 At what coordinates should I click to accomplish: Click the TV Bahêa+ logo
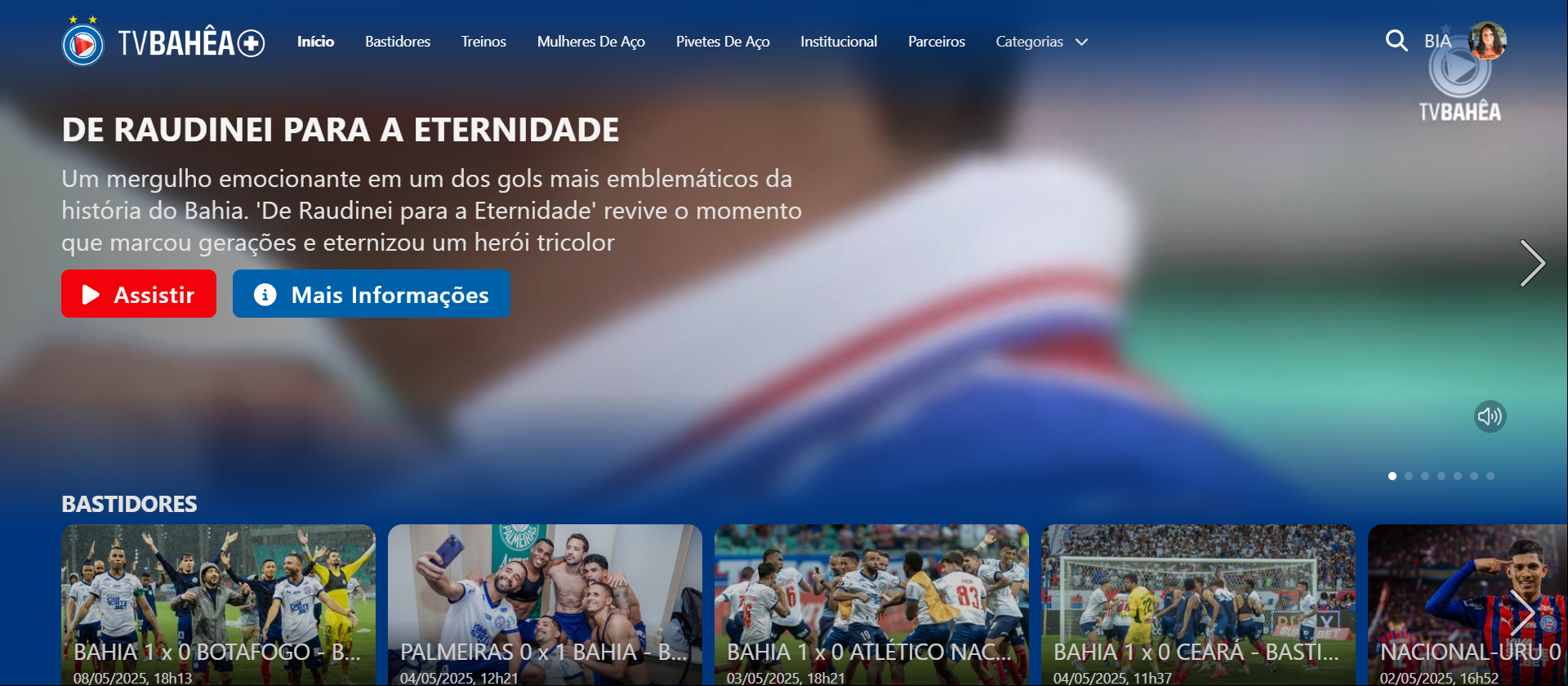click(x=163, y=42)
